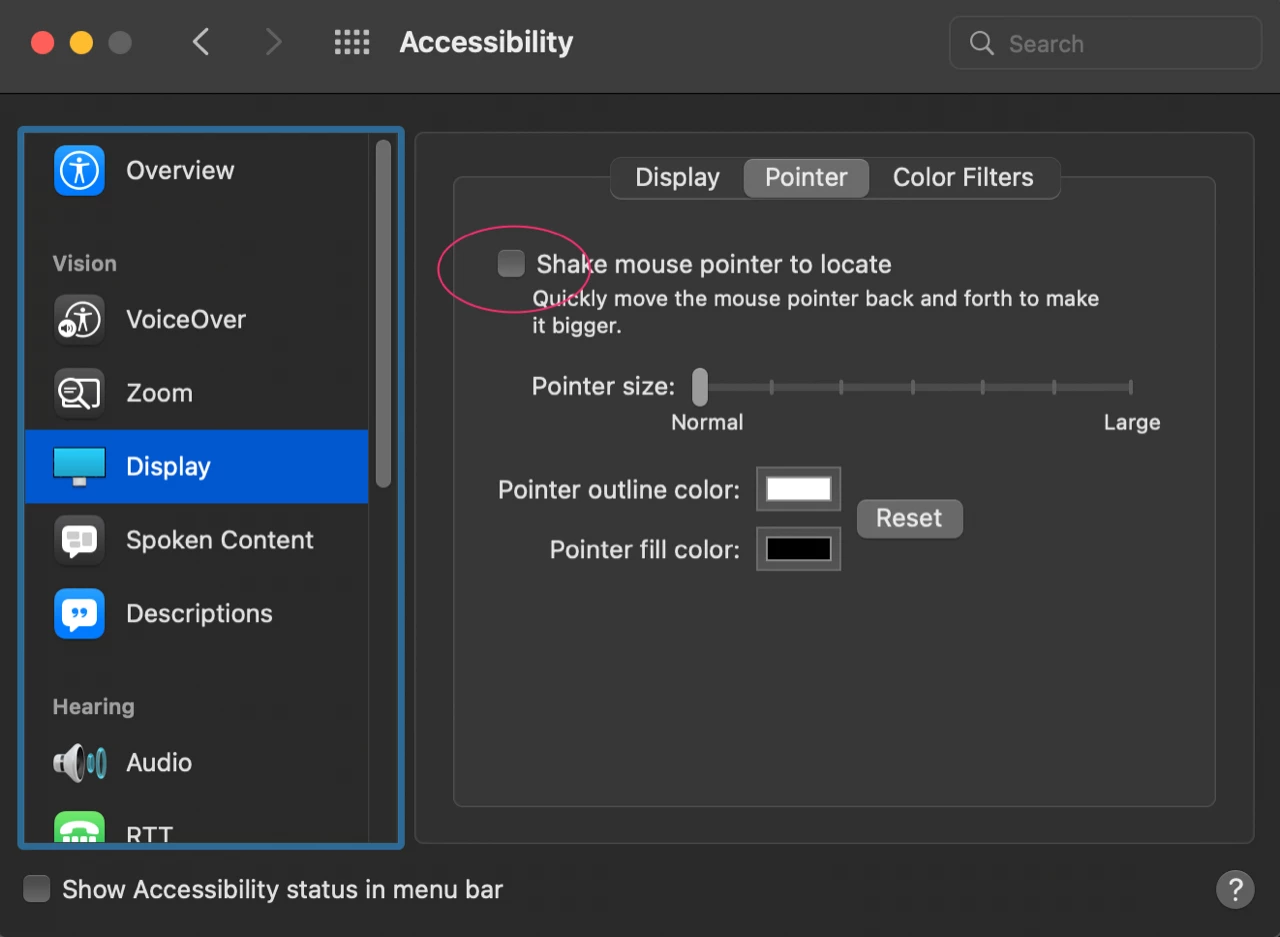Select the VoiceOver icon in sidebar
Viewport: 1280px width, 937px height.
[x=79, y=320]
